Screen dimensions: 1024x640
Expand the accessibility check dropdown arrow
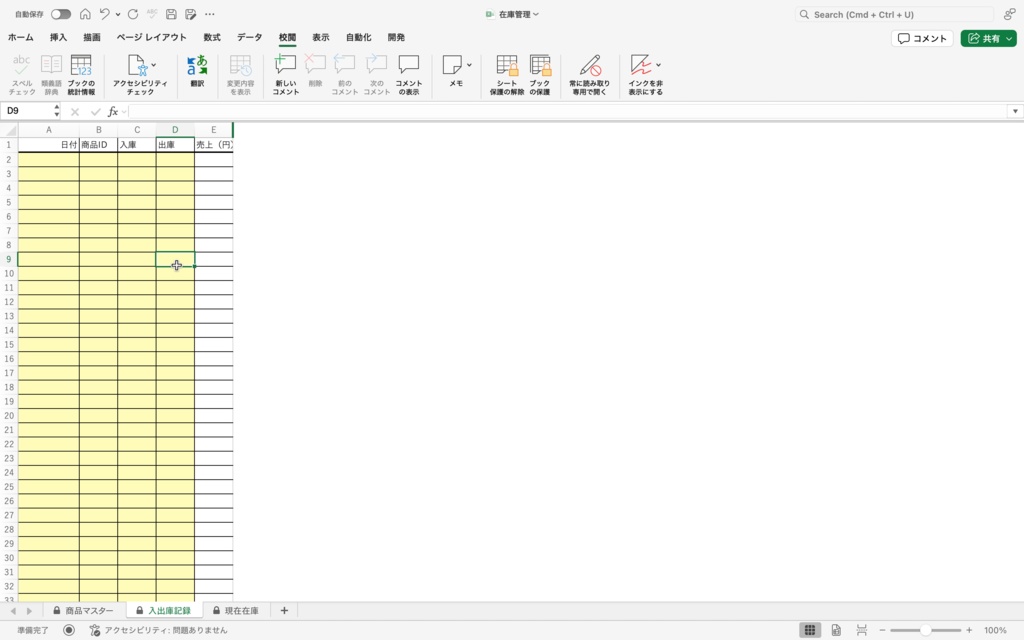(153, 65)
